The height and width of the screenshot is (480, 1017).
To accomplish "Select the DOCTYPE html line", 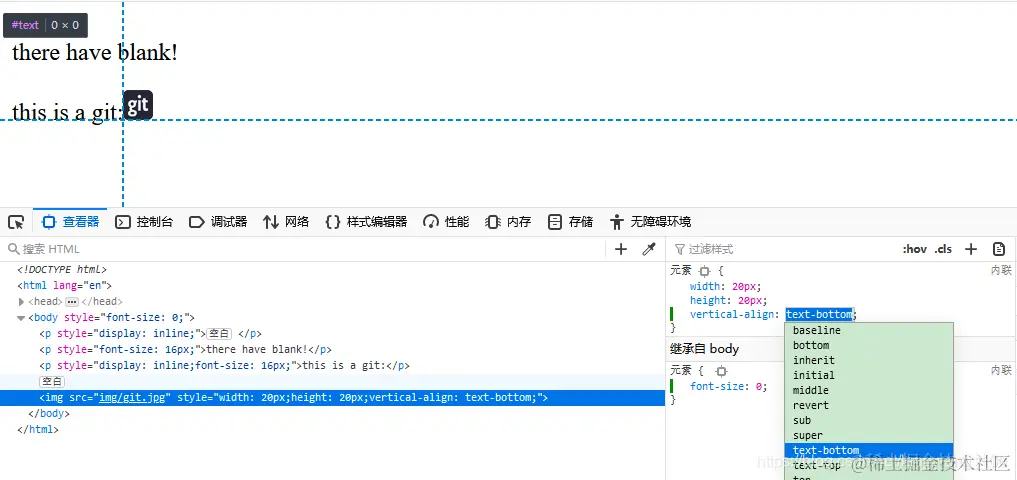I will (62, 269).
